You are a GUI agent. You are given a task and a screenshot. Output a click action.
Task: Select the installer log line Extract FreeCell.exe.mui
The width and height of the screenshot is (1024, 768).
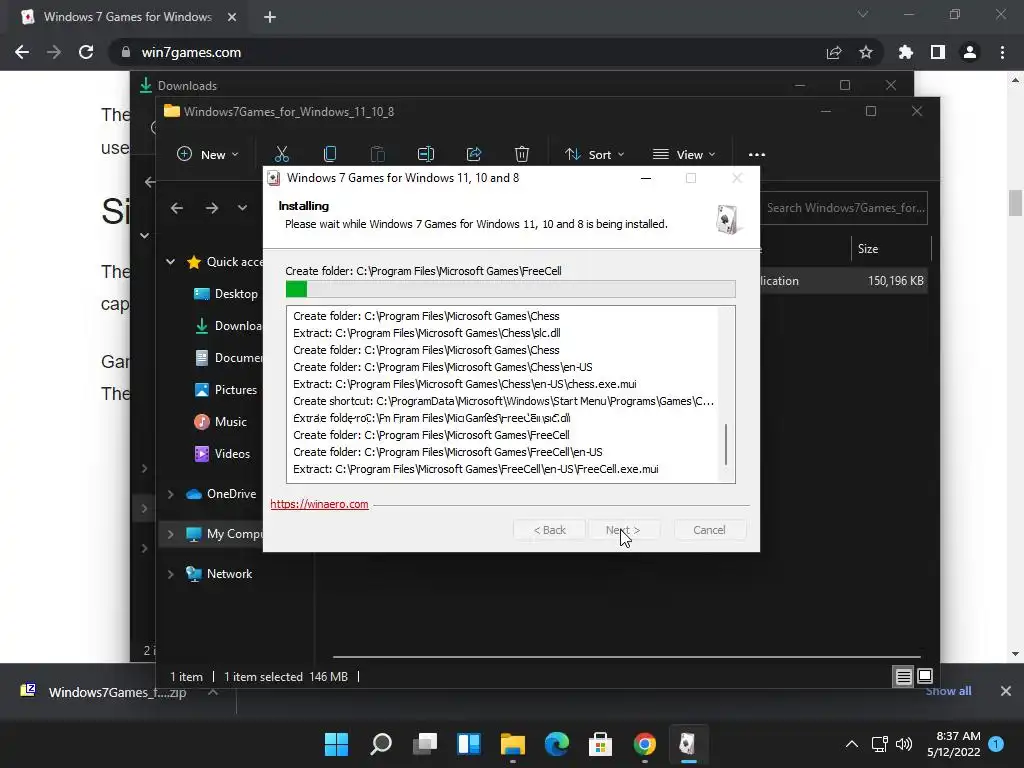(x=475, y=469)
